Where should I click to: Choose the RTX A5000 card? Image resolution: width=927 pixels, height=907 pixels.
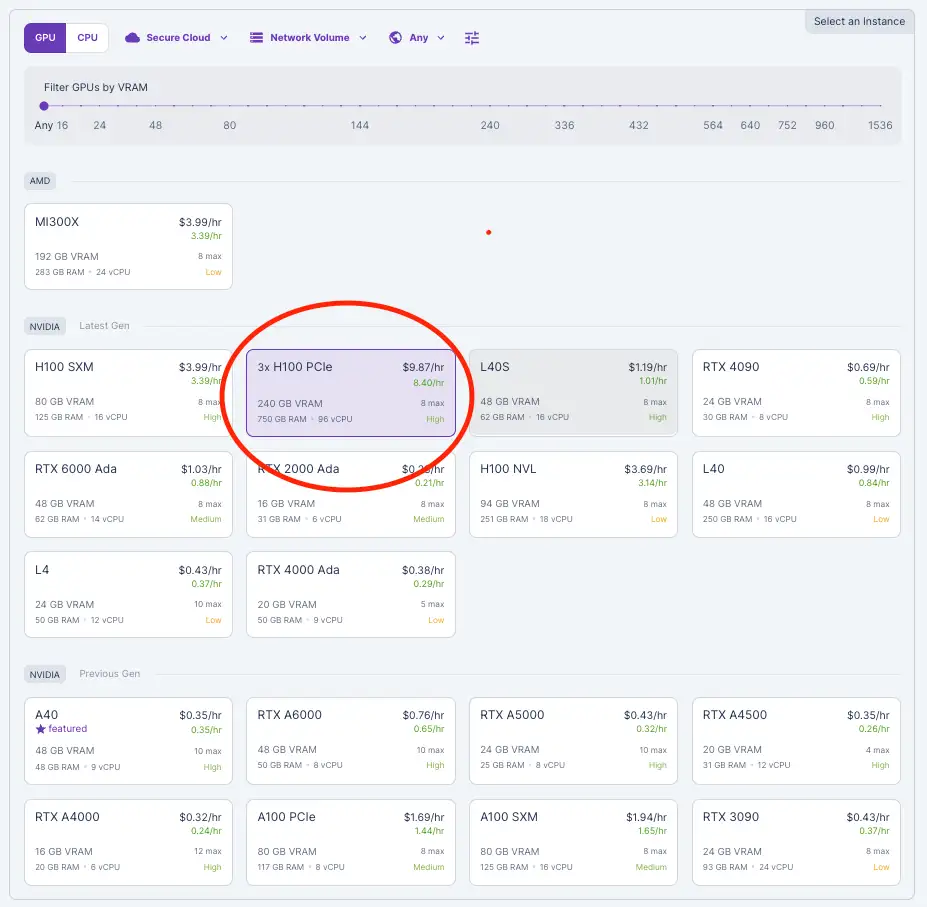coord(573,741)
